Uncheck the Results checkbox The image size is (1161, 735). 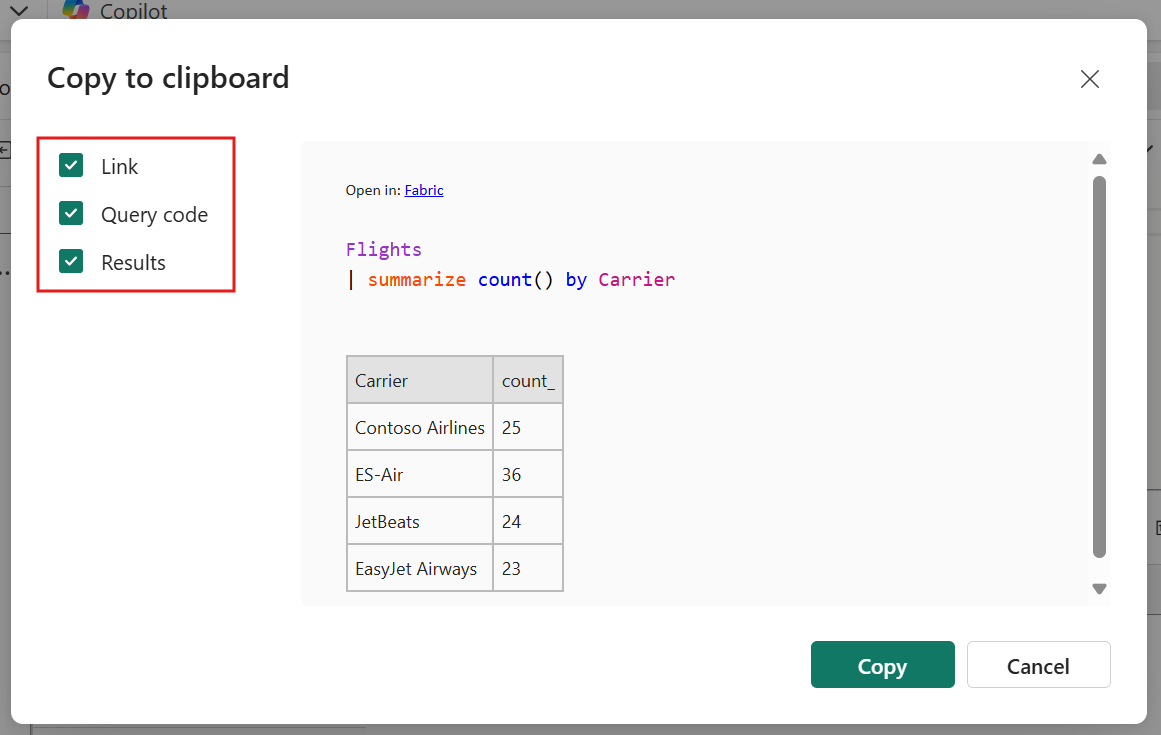click(71, 262)
